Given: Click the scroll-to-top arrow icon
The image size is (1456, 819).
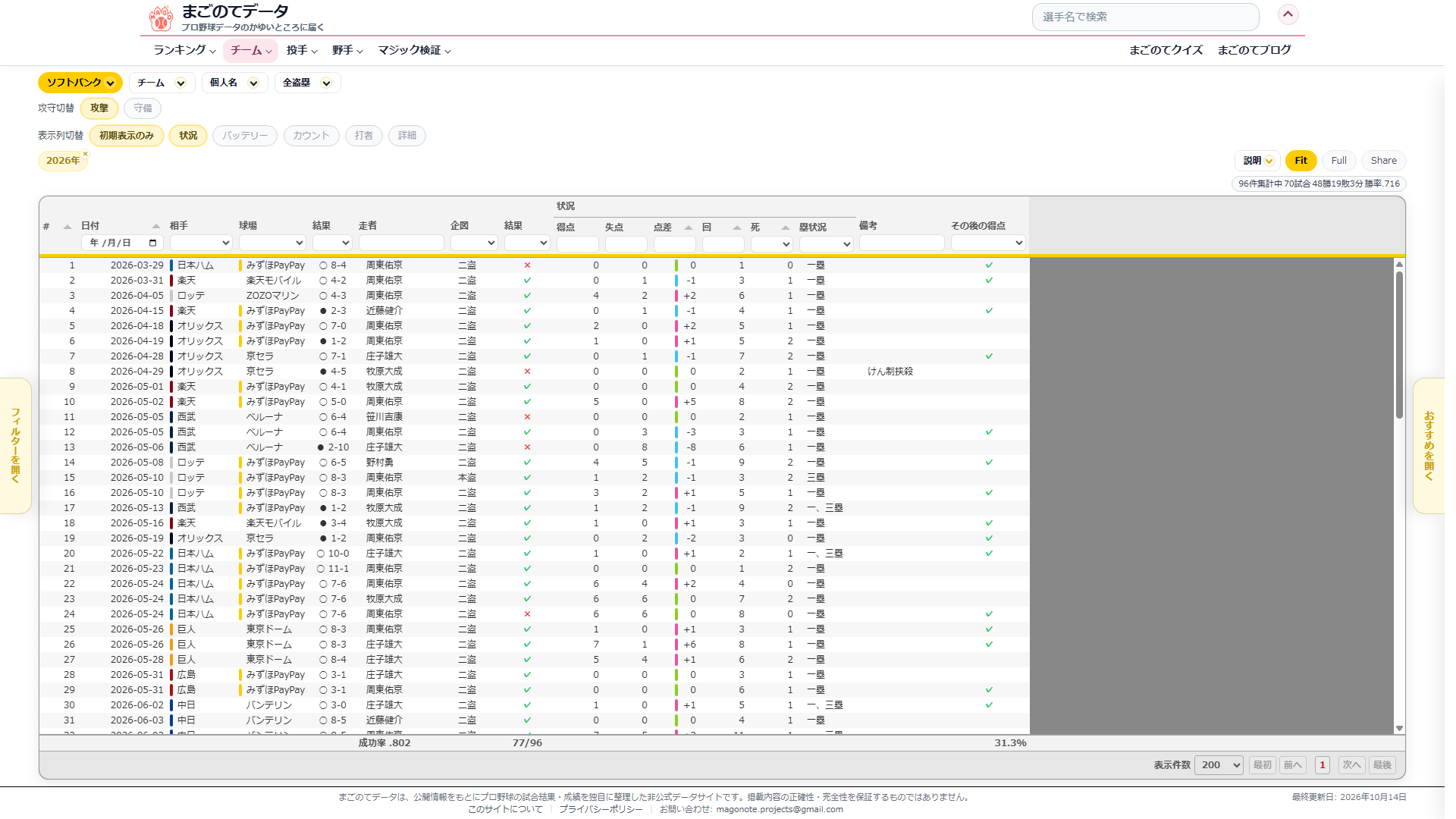Looking at the screenshot, I should 1288,14.
